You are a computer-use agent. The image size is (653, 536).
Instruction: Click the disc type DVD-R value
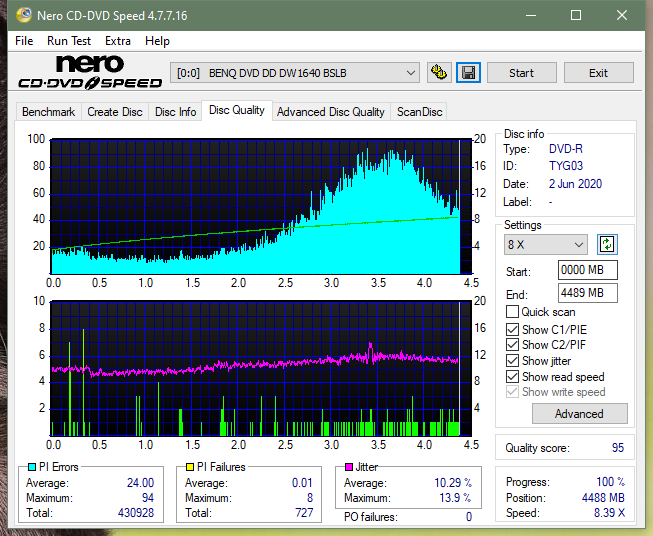[x=566, y=149]
